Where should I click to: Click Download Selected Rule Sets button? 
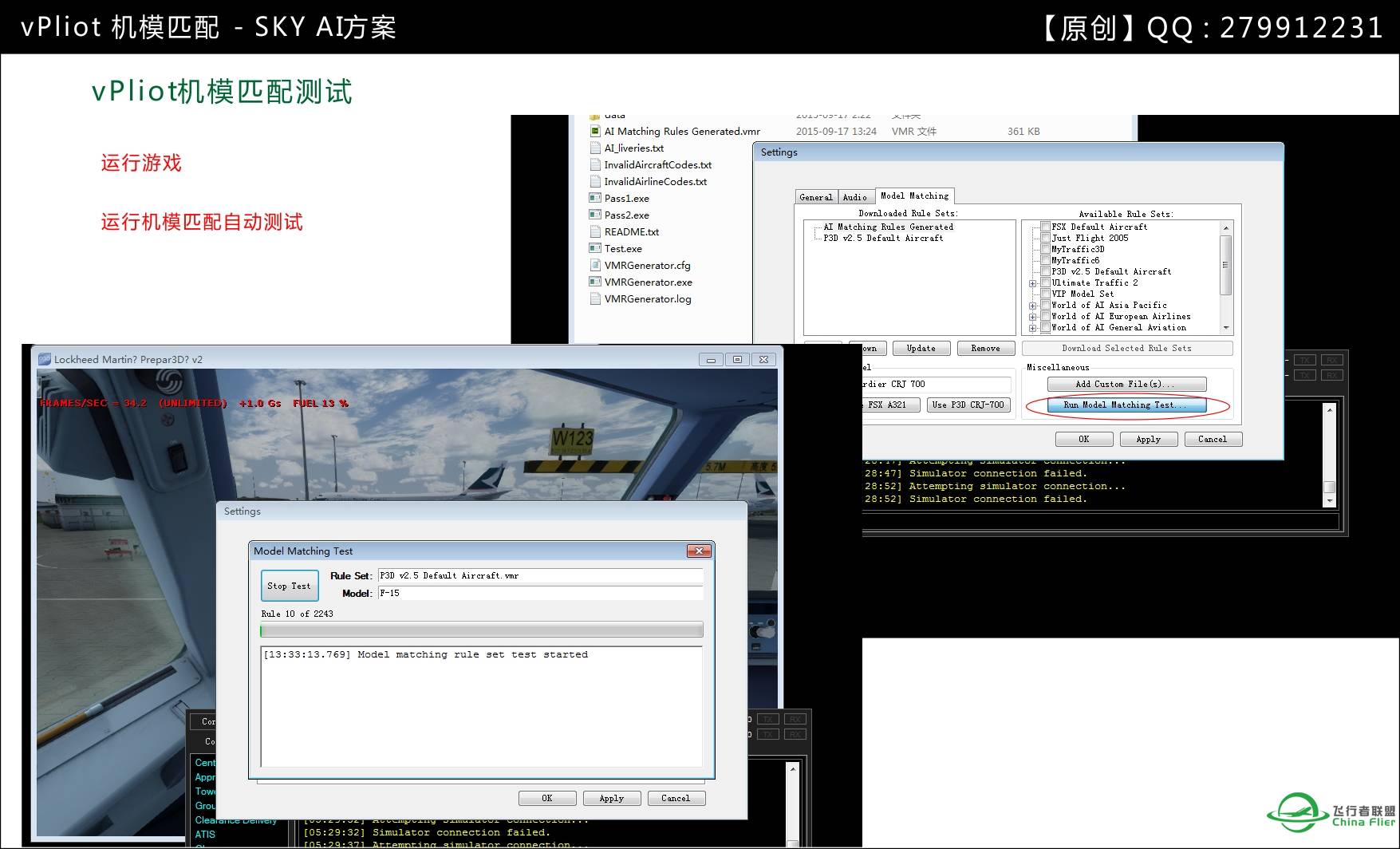click(1126, 348)
